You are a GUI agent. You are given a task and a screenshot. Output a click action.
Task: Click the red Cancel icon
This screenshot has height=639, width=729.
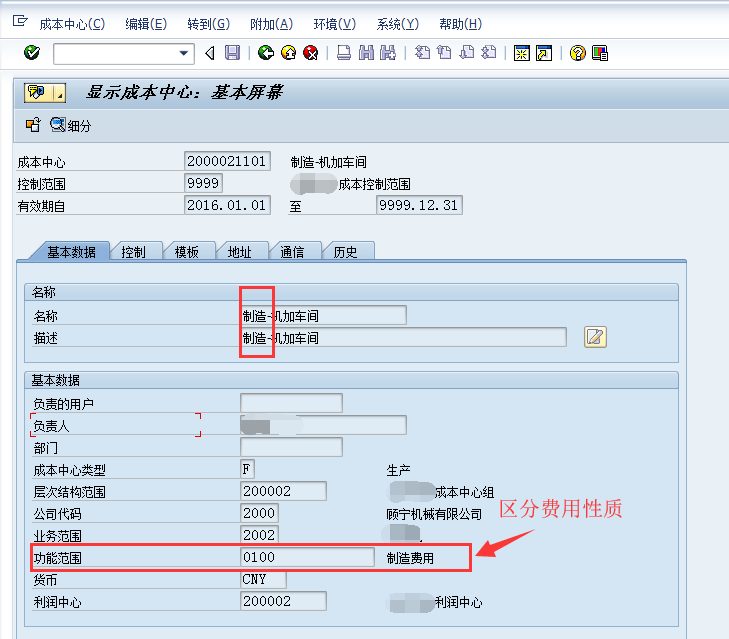[311, 53]
